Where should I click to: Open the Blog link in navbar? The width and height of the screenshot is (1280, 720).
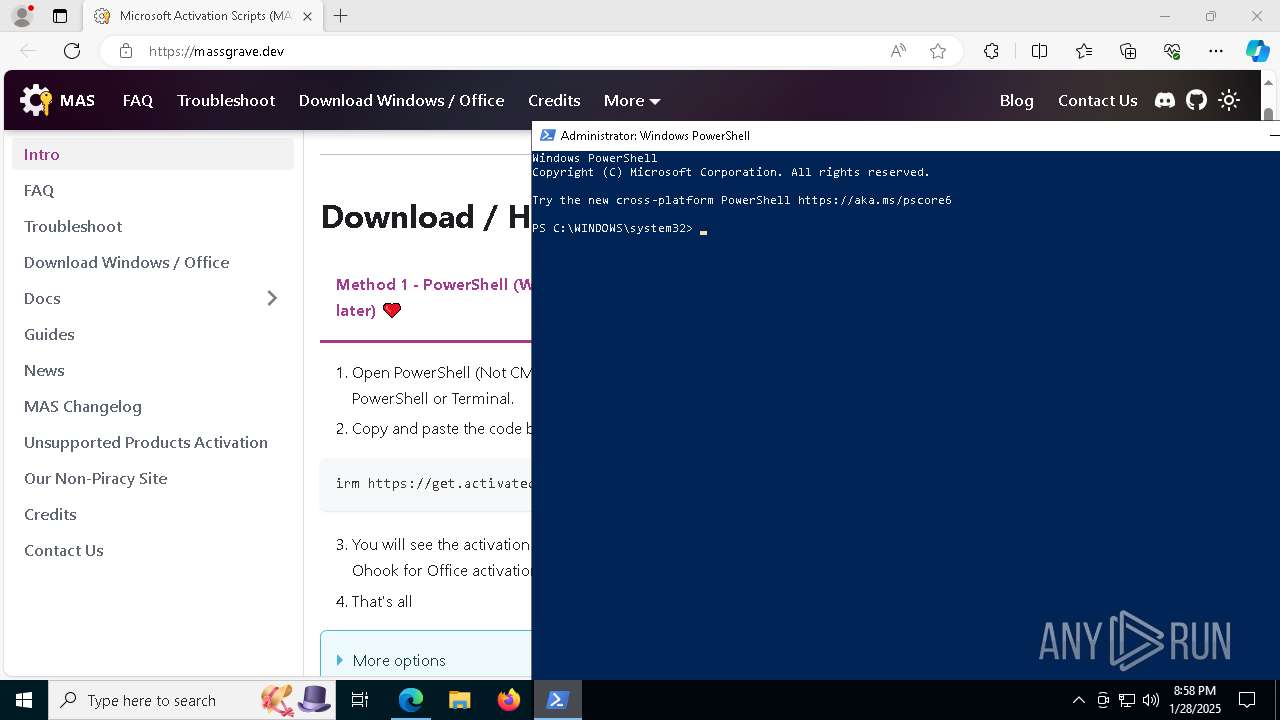tap(1016, 100)
